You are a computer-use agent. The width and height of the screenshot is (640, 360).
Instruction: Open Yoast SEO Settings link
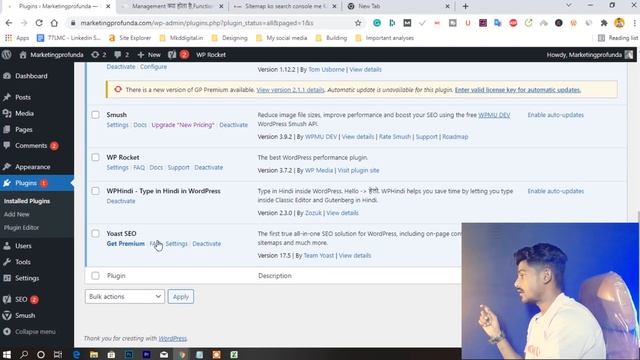(176, 244)
